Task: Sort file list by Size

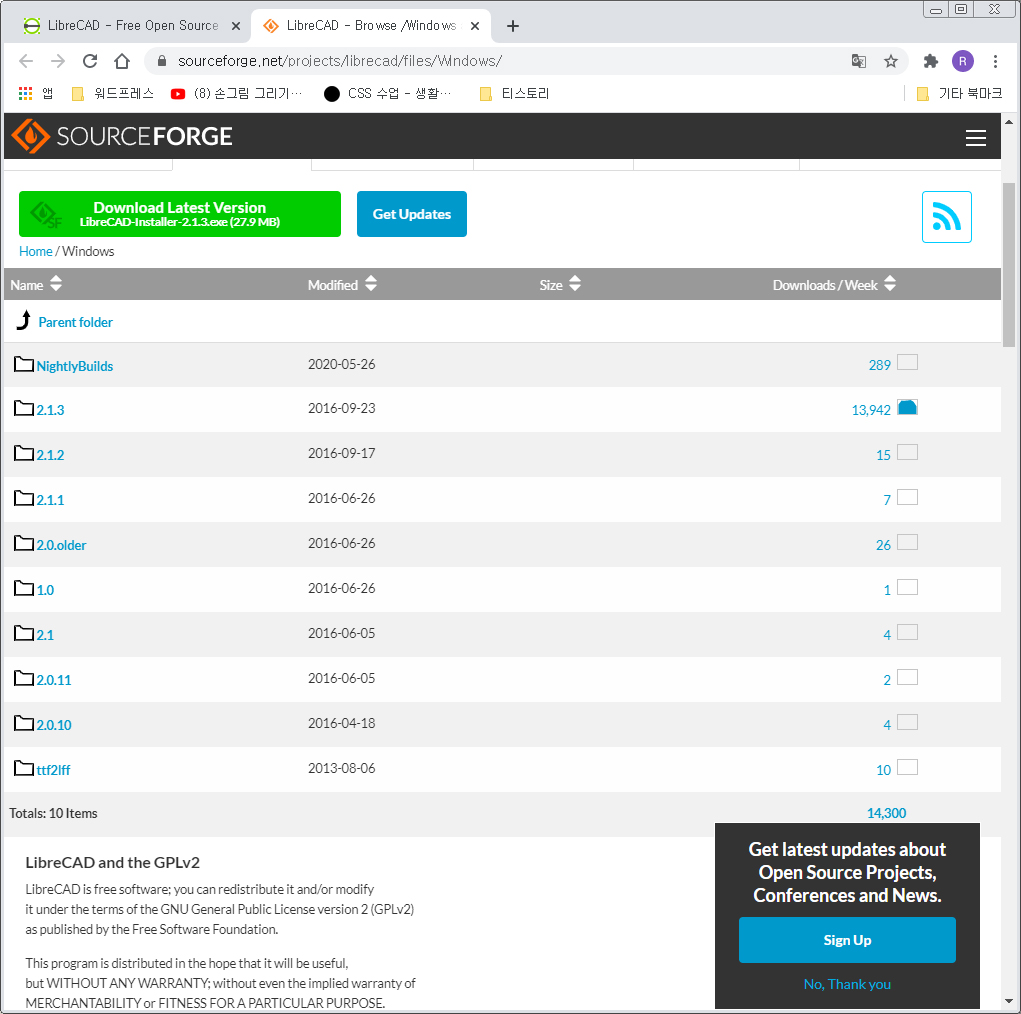Action: [560, 285]
